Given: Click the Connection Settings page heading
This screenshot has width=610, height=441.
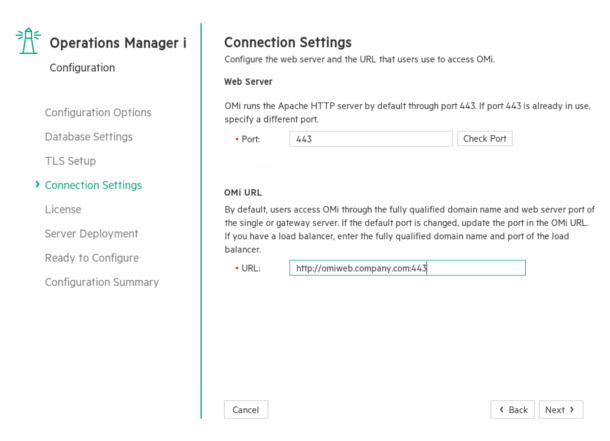Looking at the screenshot, I should coord(288,42).
